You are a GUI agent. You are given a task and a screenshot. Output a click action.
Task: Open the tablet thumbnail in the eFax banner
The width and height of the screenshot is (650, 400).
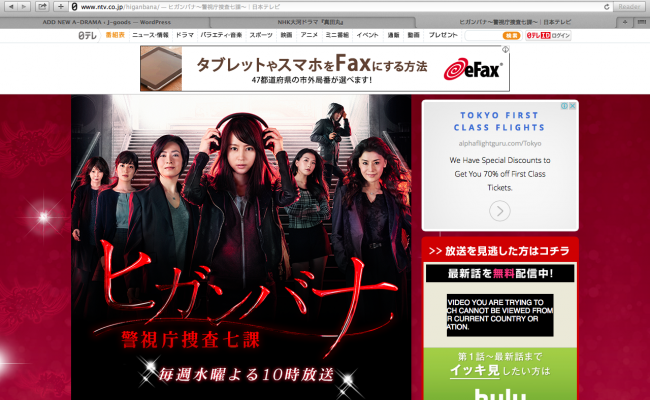[x=161, y=68]
